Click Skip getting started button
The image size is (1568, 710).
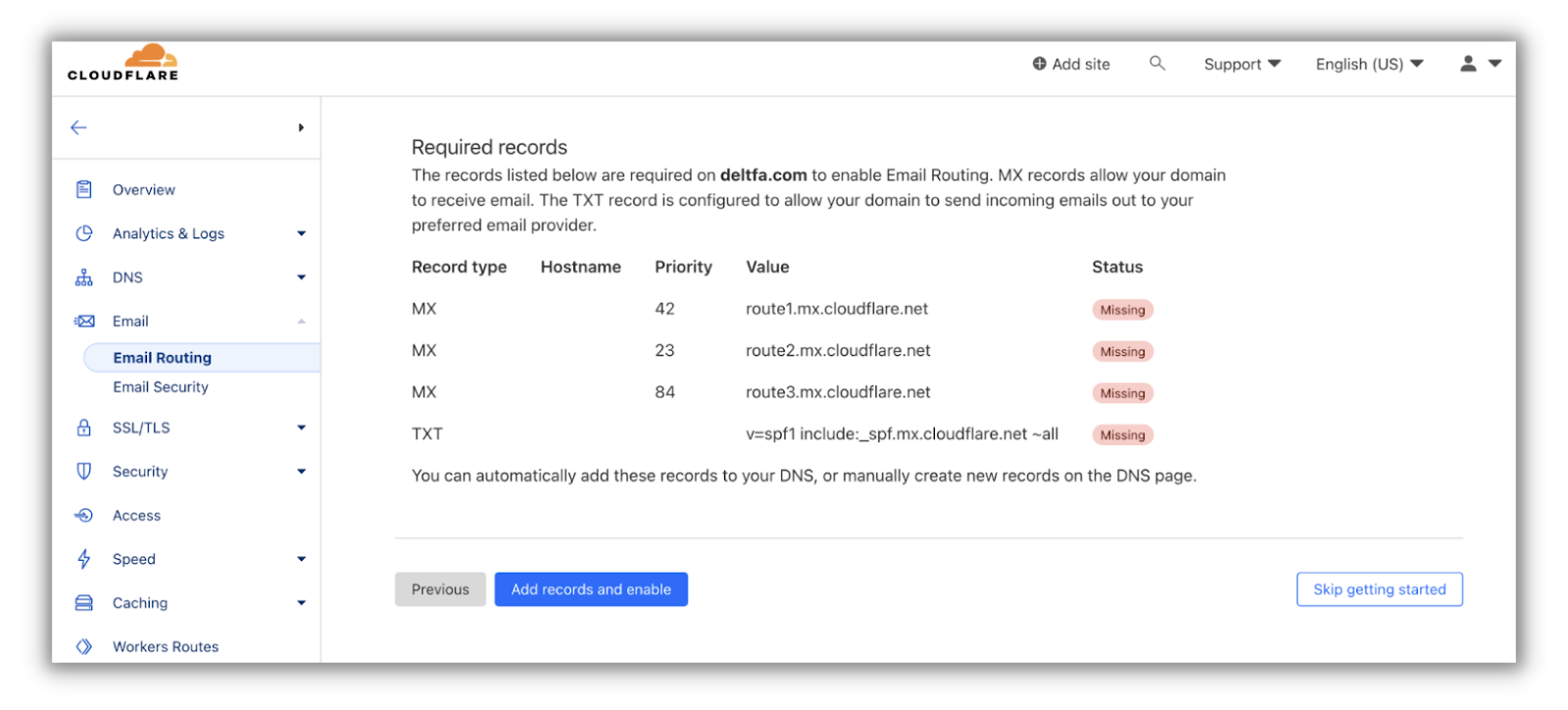point(1379,589)
